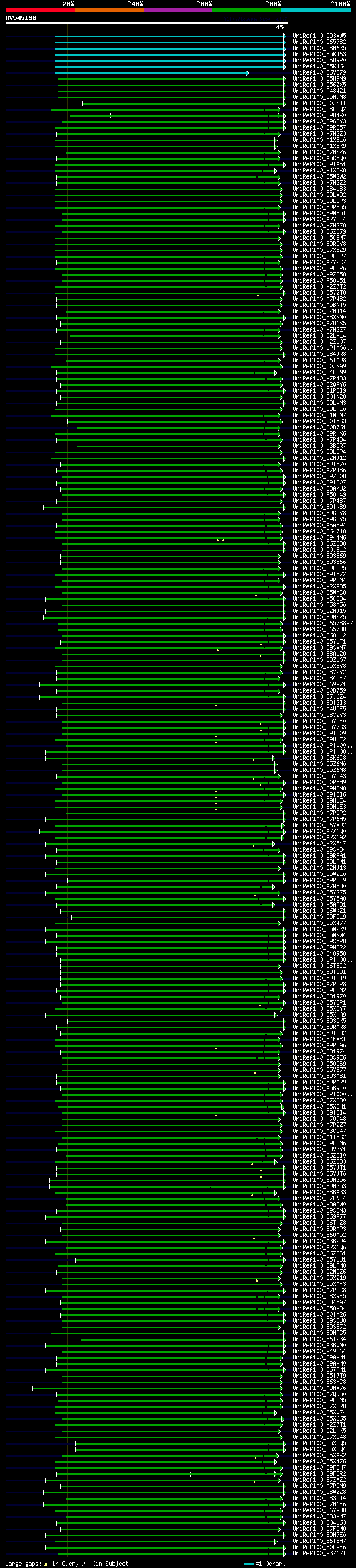Select hit label UniRef100_B8A120
The height and width of the screenshot is (1568, 356).
click(319, 654)
